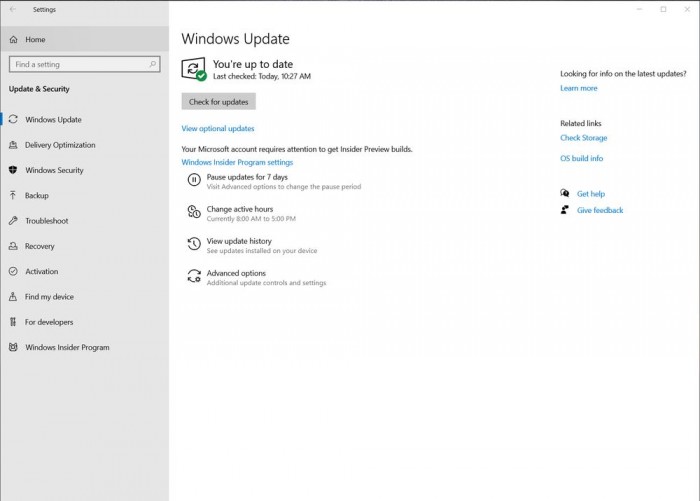Select Troubleshoot in the sidebar

click(x=84, y=221)
